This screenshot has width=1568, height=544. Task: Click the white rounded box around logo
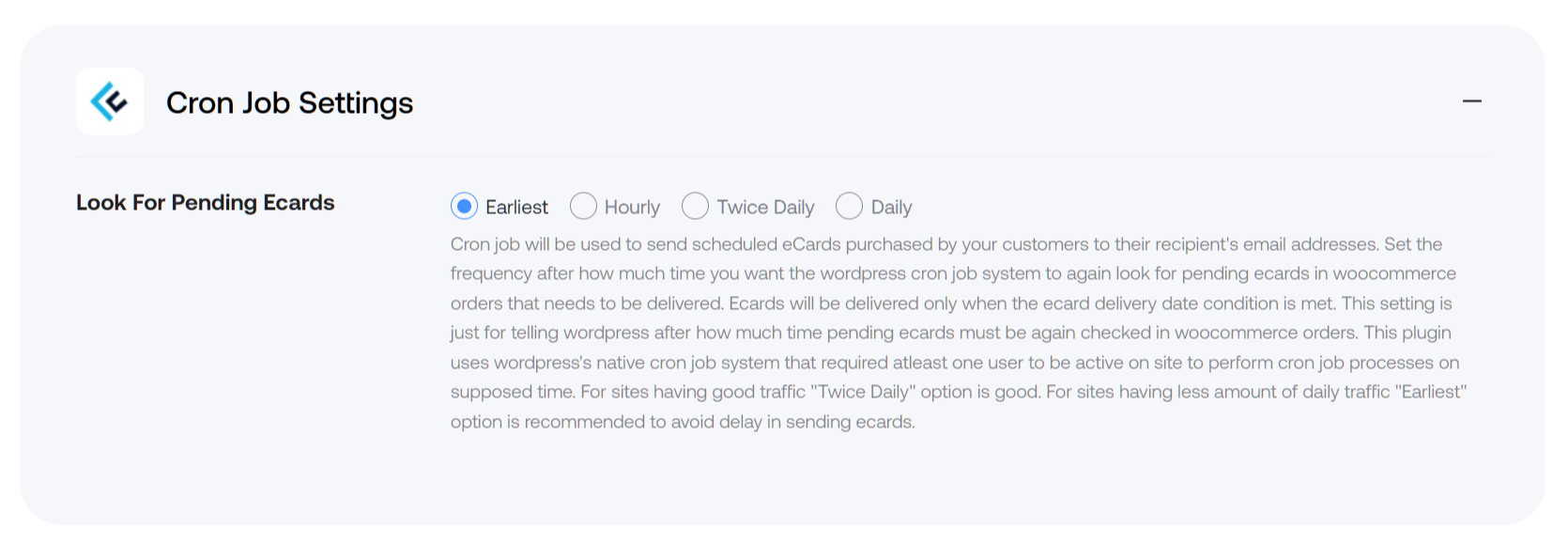(110, 101)
